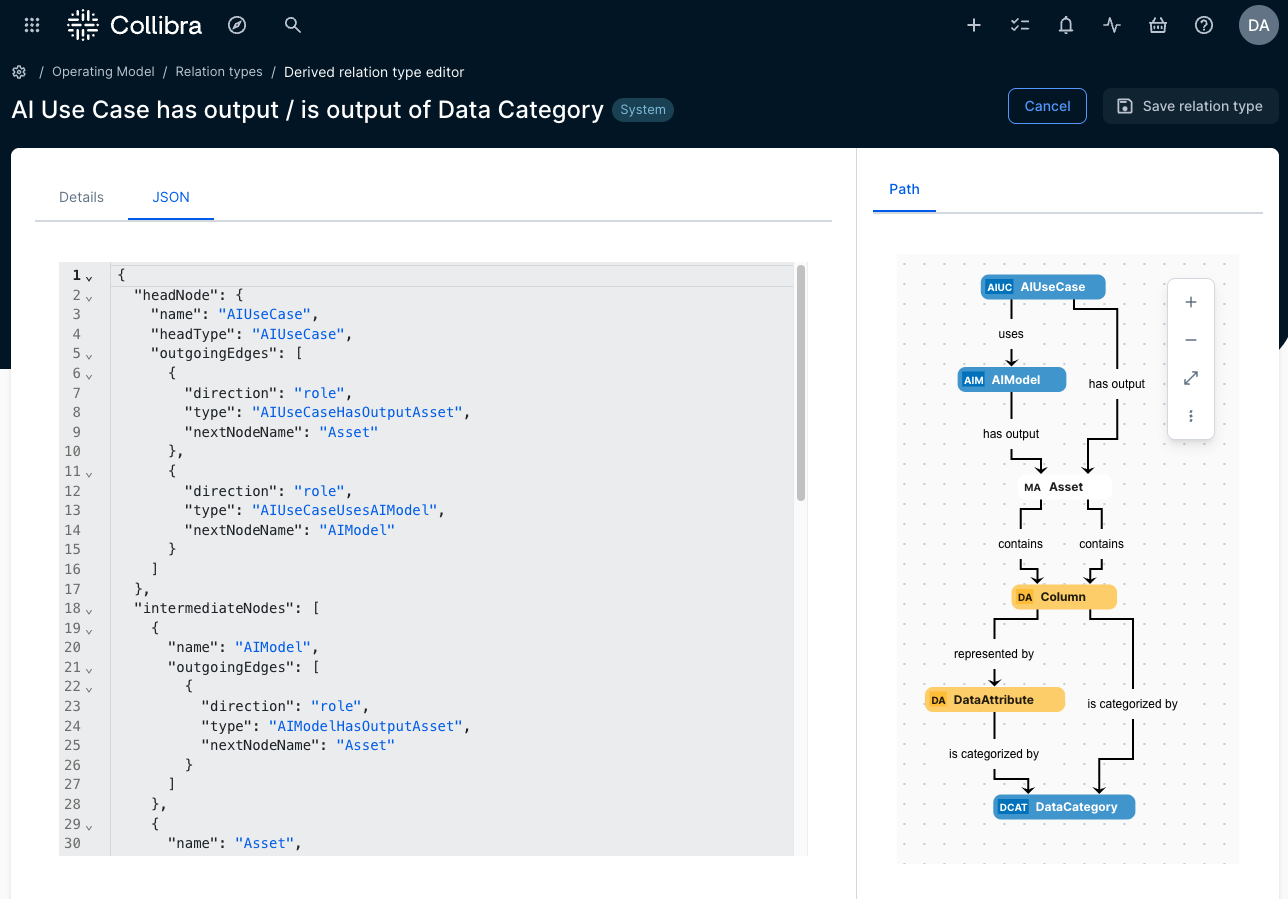Collapse the headNode fold at line 2
Screen dimensions: 1288x899
point(89,296)
